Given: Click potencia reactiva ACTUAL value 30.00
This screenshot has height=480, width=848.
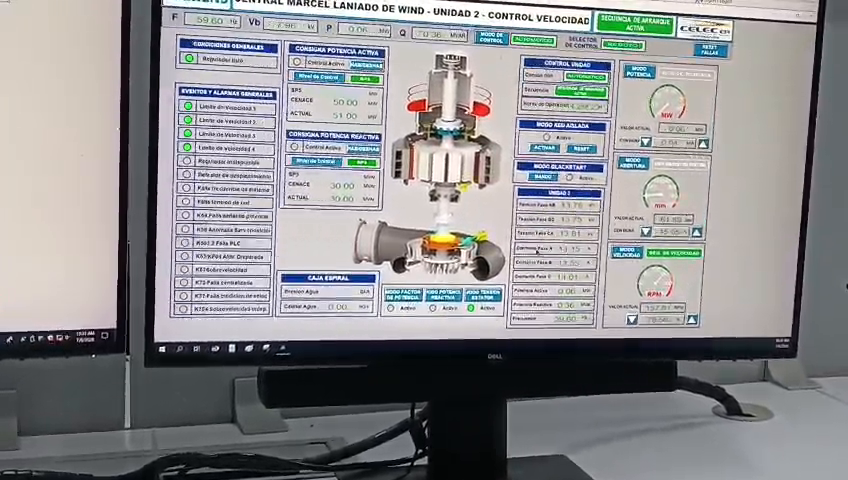Looking at the screenshot, I should click(x=342, y=199).
